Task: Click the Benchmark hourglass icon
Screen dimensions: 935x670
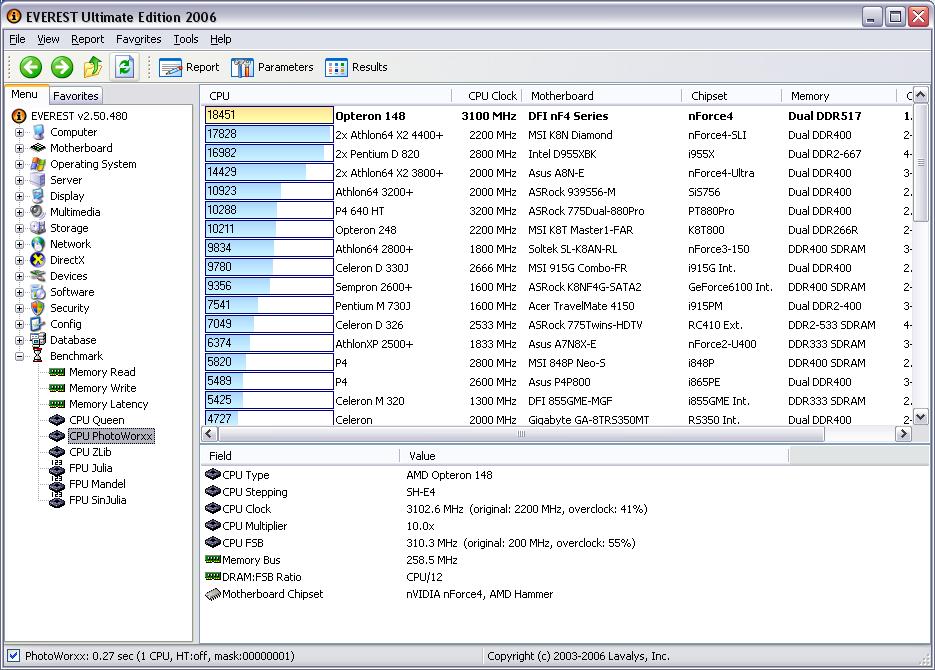Action: tap(38, 356)
